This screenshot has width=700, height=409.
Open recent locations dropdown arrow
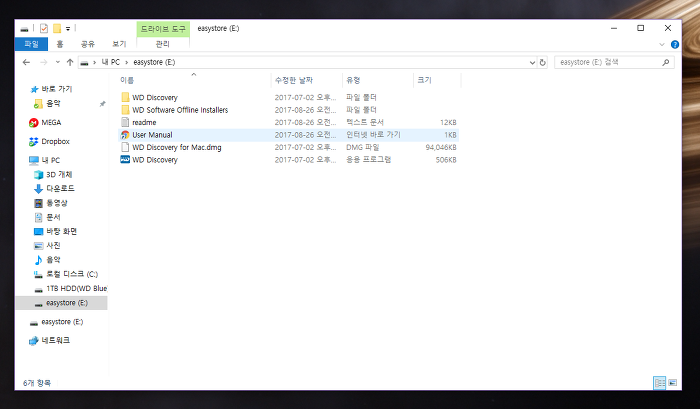pyautogui.click(x=58, y=63)
